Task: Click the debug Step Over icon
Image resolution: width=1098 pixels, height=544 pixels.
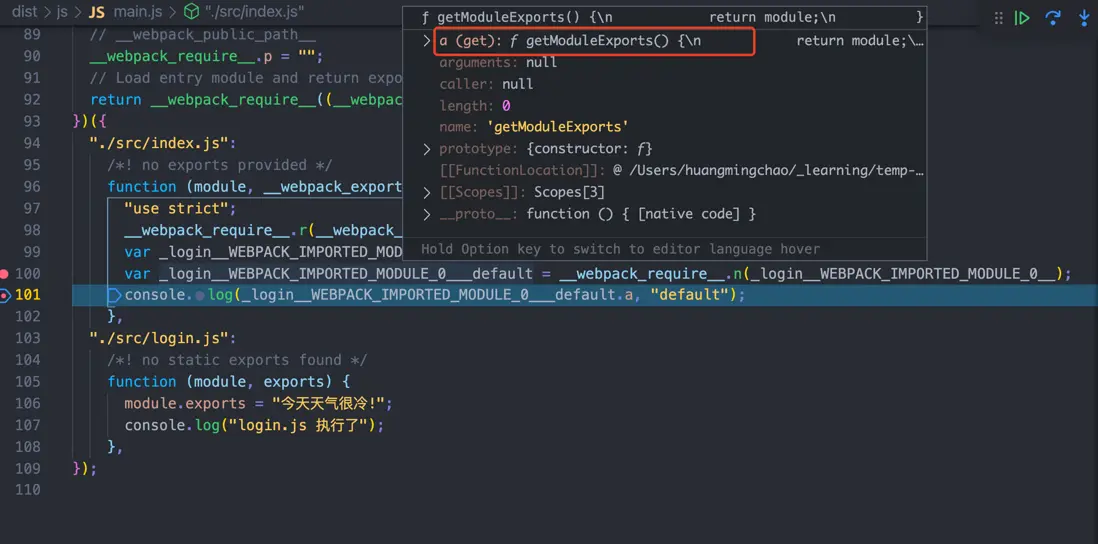Action: click(x=1052, y=18)
